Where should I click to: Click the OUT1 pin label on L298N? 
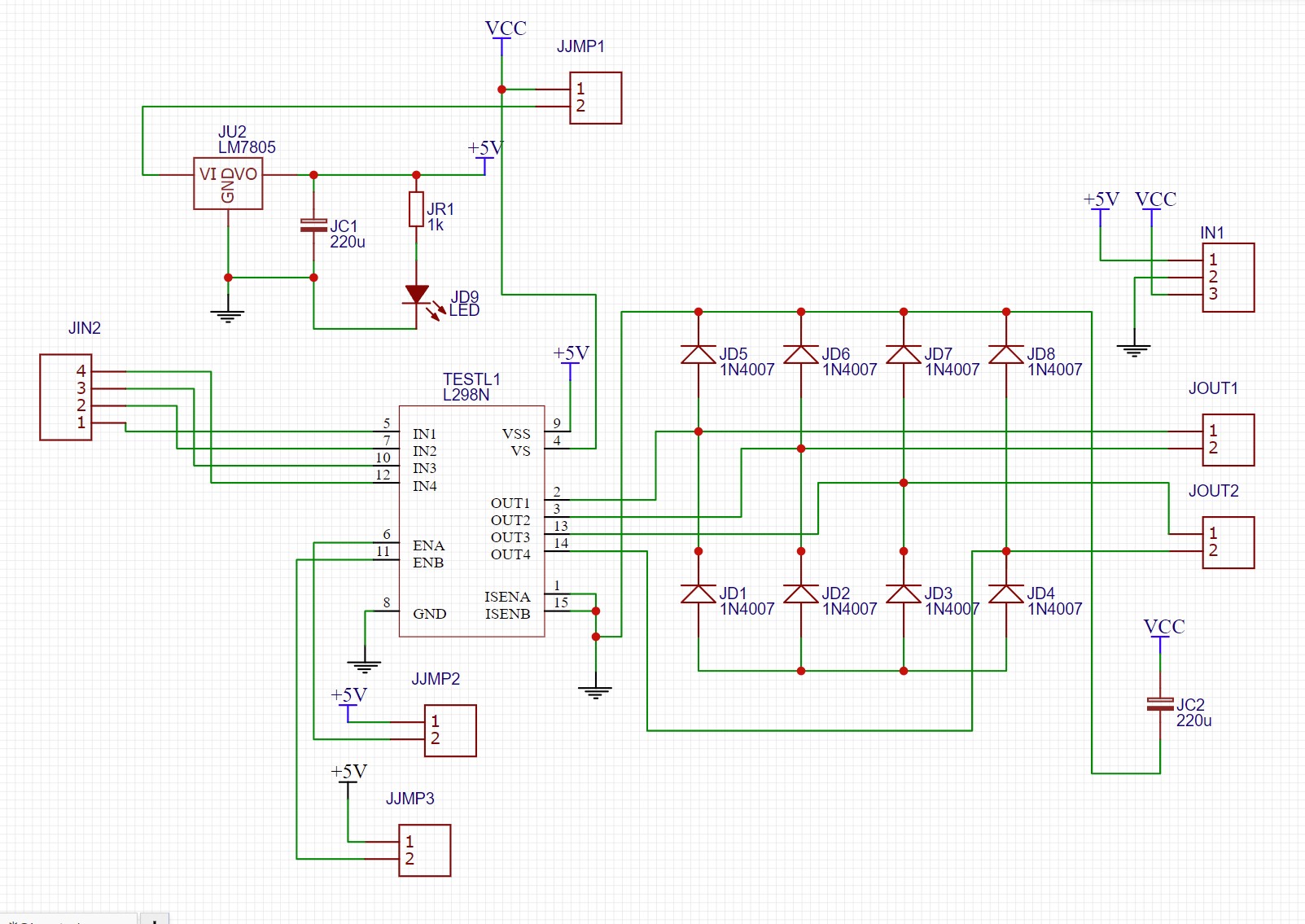pos(510,503)
